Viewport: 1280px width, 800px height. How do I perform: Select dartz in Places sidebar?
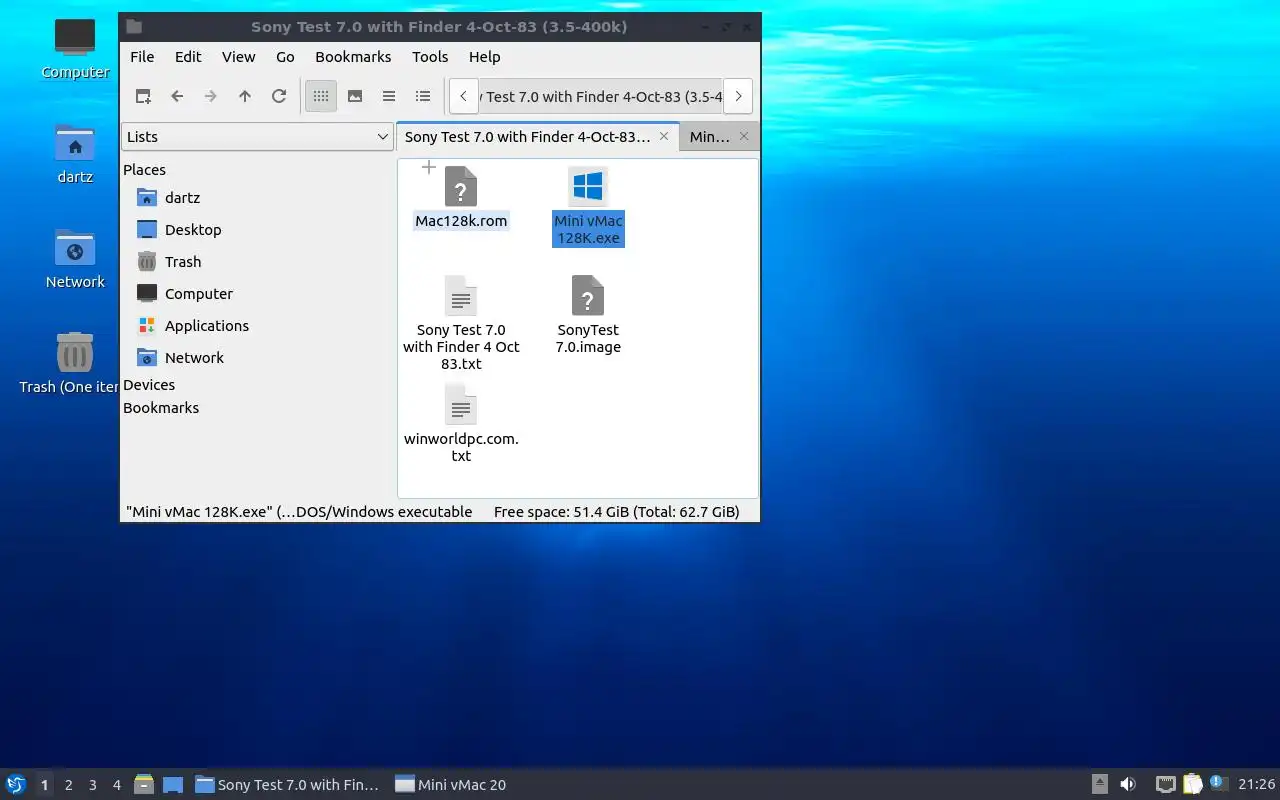182,198
